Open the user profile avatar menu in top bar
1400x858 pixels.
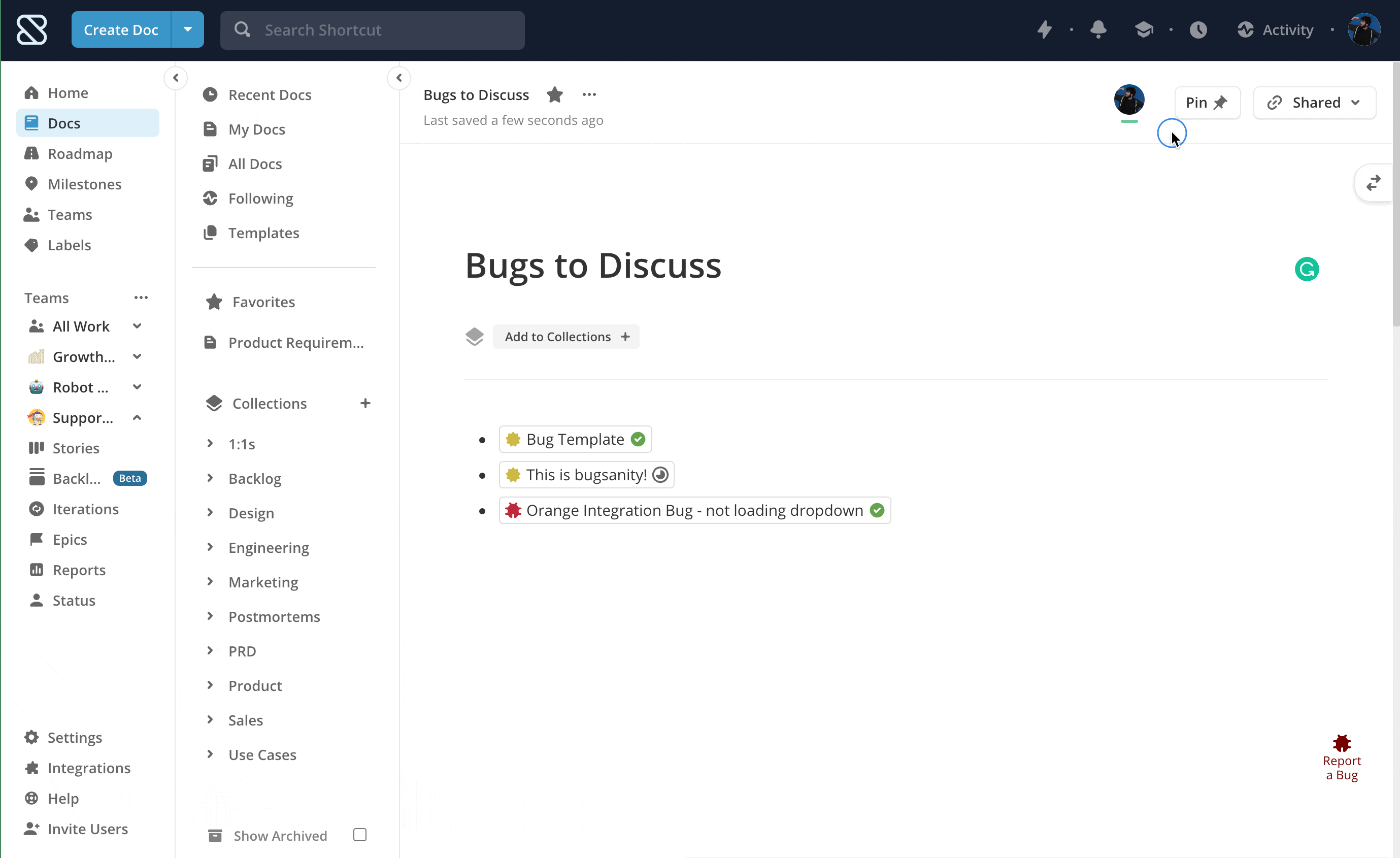coord(1364,29)
